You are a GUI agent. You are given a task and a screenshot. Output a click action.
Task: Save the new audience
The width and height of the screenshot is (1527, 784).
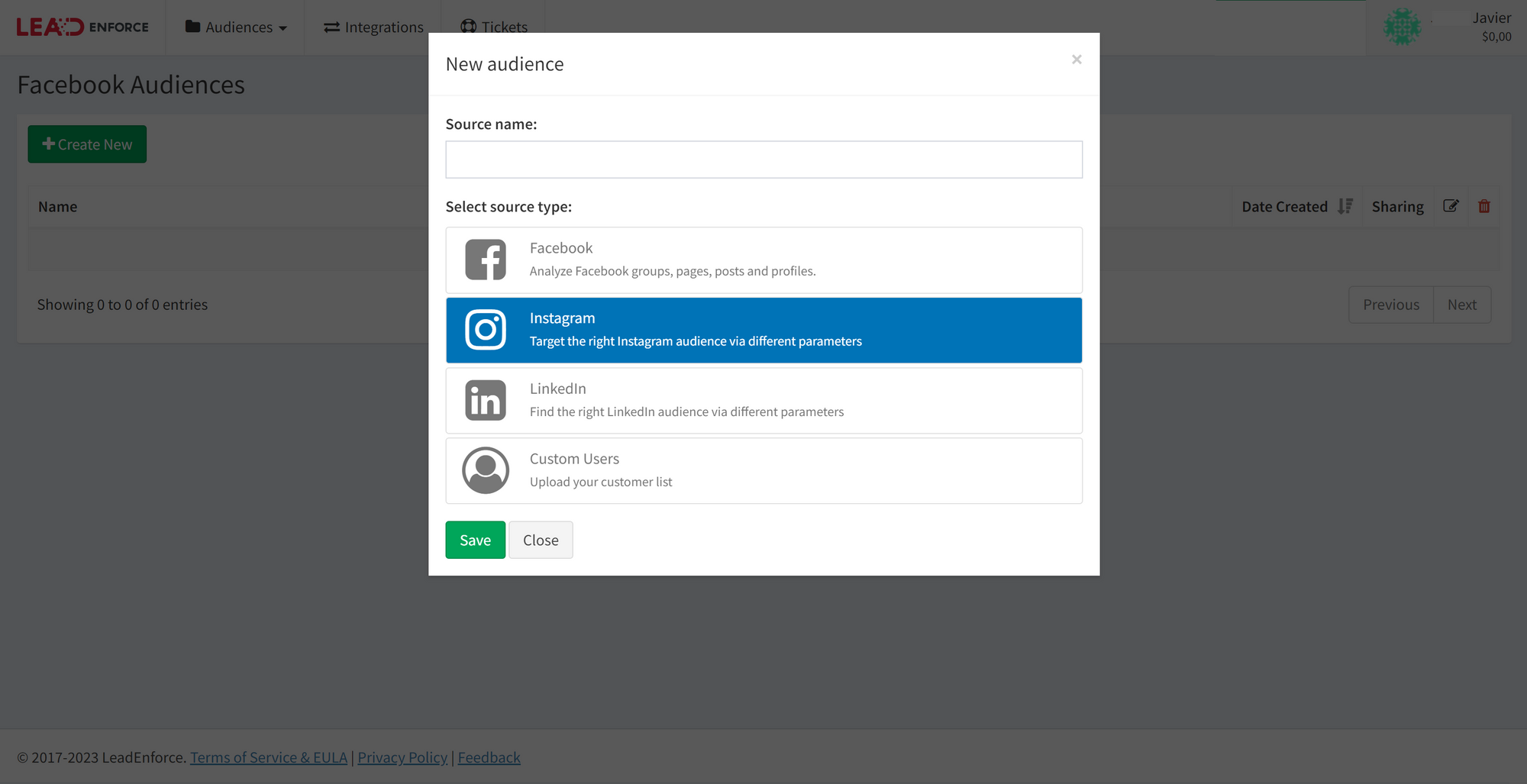[475, 540]
